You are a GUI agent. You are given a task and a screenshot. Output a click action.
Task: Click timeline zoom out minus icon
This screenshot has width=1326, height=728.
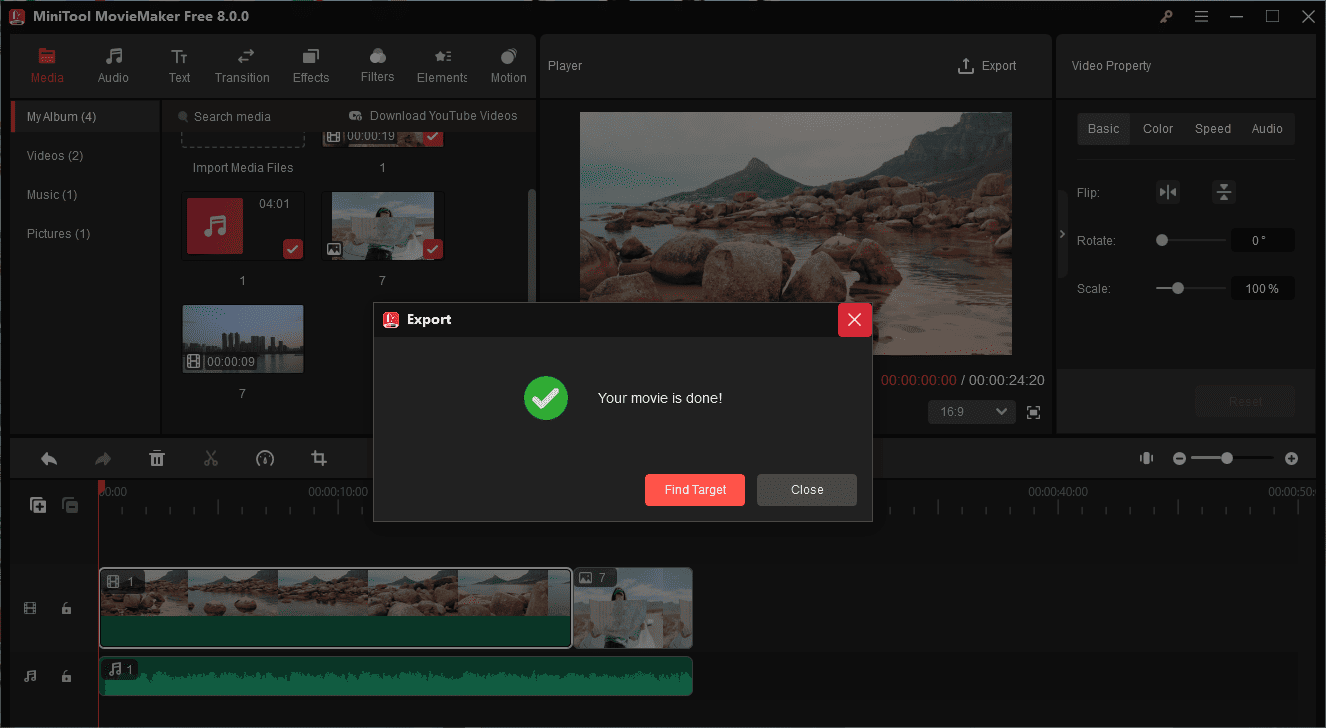tap(1179, 458)
